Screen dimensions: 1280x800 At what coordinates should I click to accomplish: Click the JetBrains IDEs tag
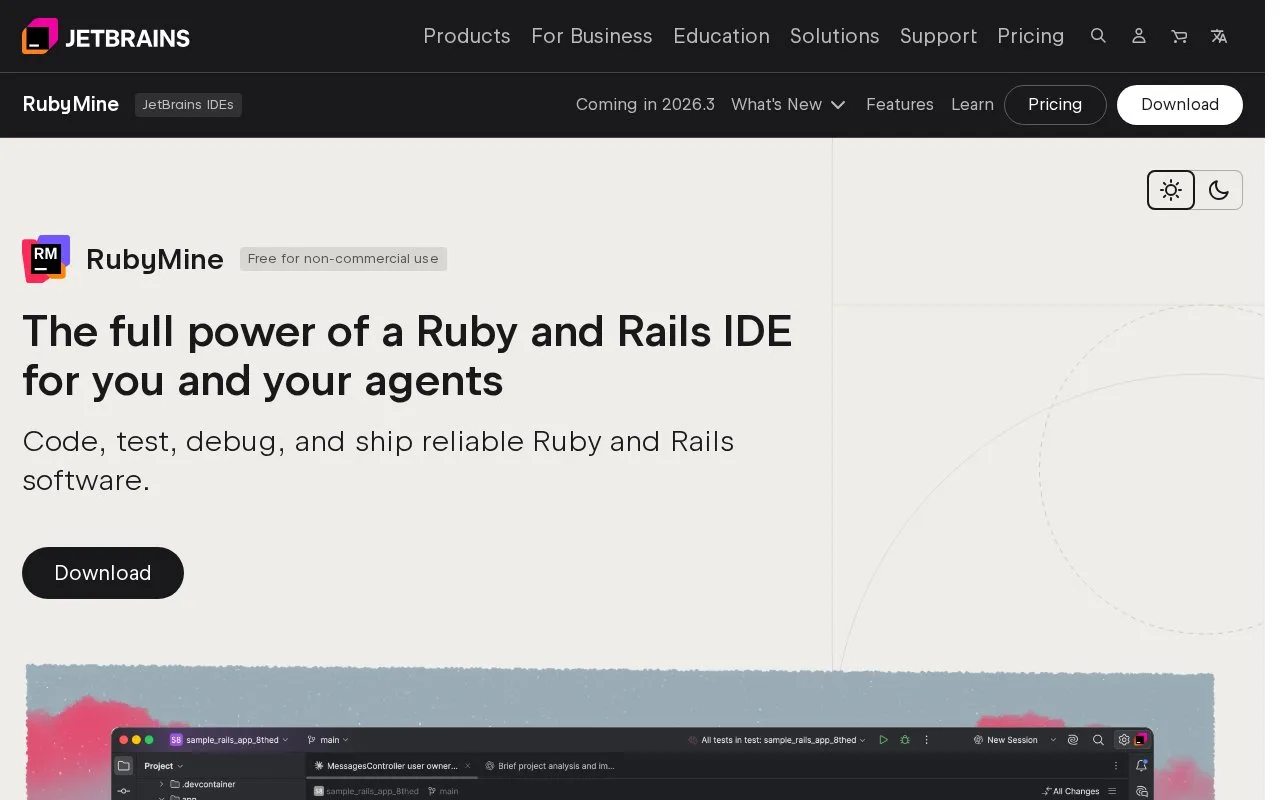188,104
